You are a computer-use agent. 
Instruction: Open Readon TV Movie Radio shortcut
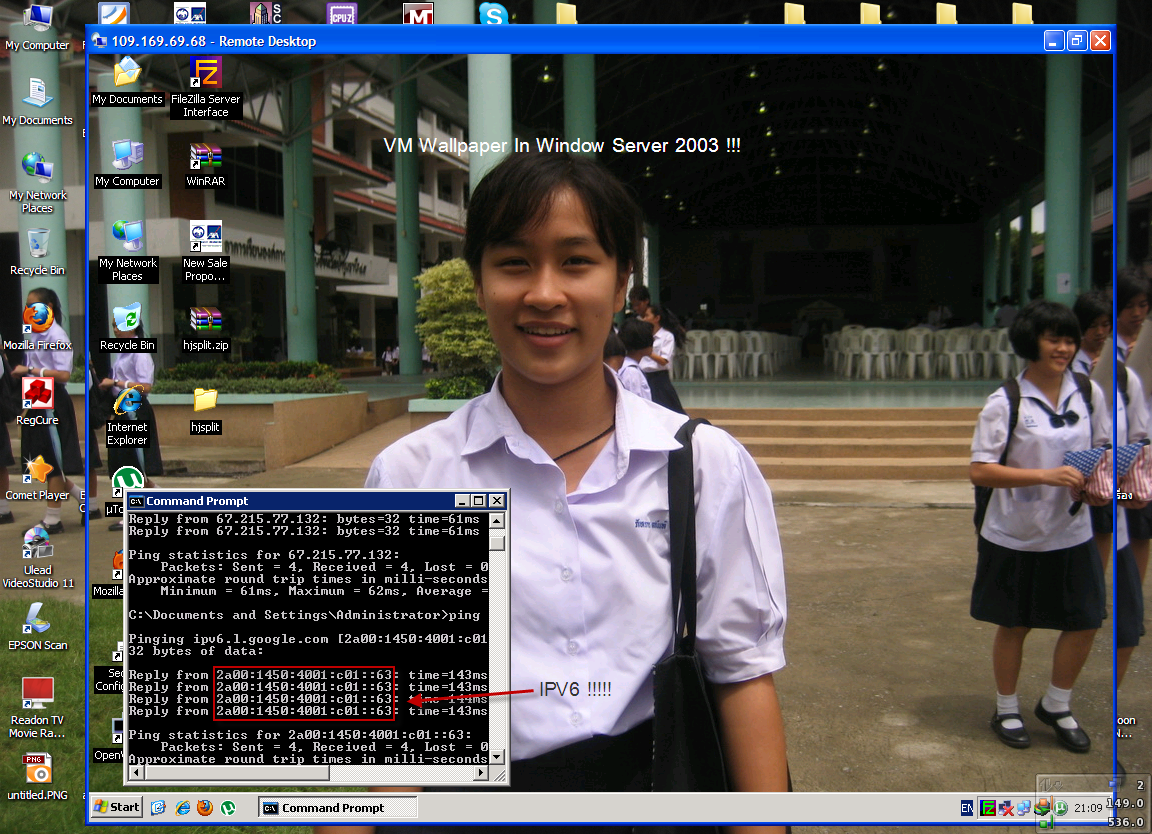pos(37,708)
